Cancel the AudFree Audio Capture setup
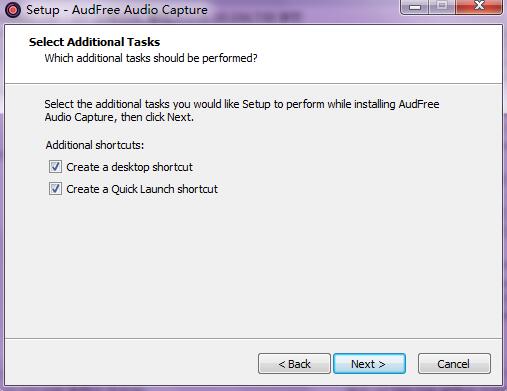This screenshot has width=507, height=391. click(454, 364)
